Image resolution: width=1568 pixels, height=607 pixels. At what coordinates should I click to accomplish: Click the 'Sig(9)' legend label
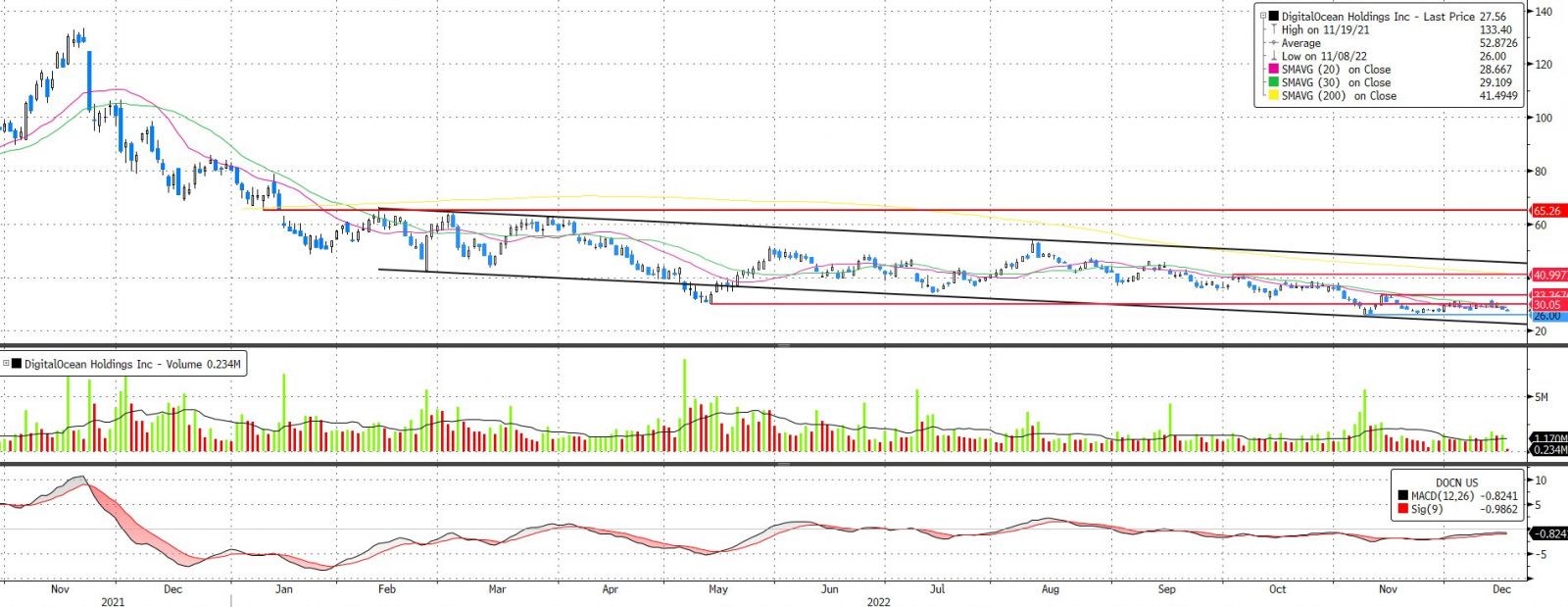(1425, 509)
